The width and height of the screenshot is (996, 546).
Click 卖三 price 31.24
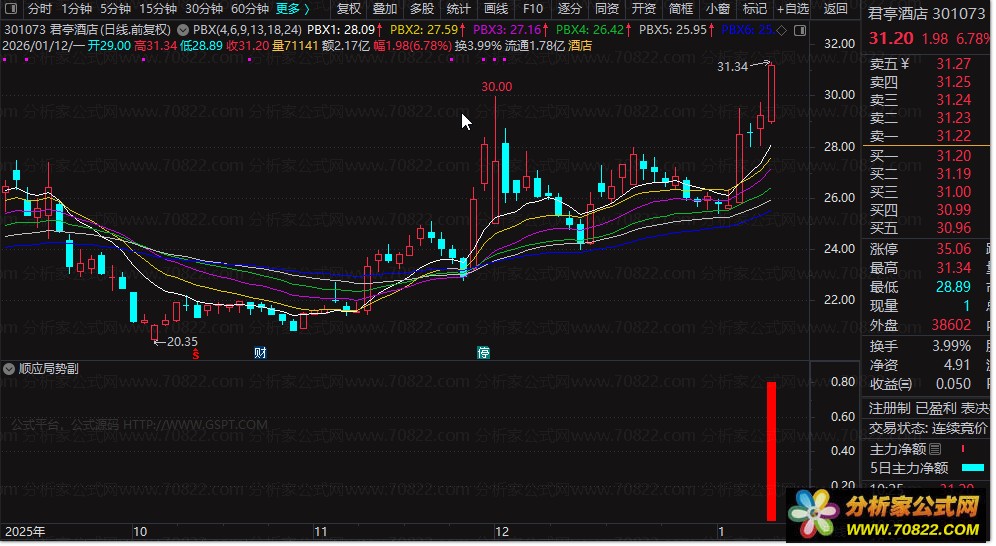point(953,100)
